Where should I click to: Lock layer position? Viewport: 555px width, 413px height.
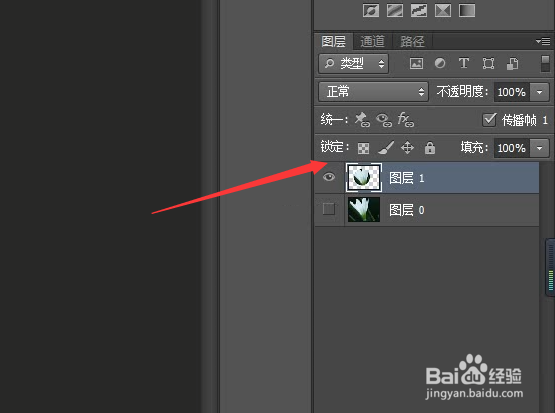[407, 148]
